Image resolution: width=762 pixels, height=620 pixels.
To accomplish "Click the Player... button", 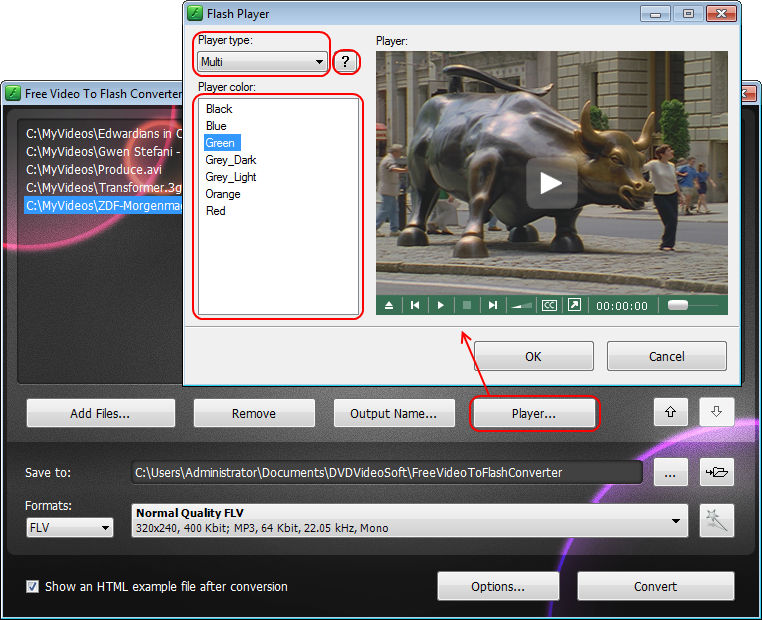I will (534, 413).
